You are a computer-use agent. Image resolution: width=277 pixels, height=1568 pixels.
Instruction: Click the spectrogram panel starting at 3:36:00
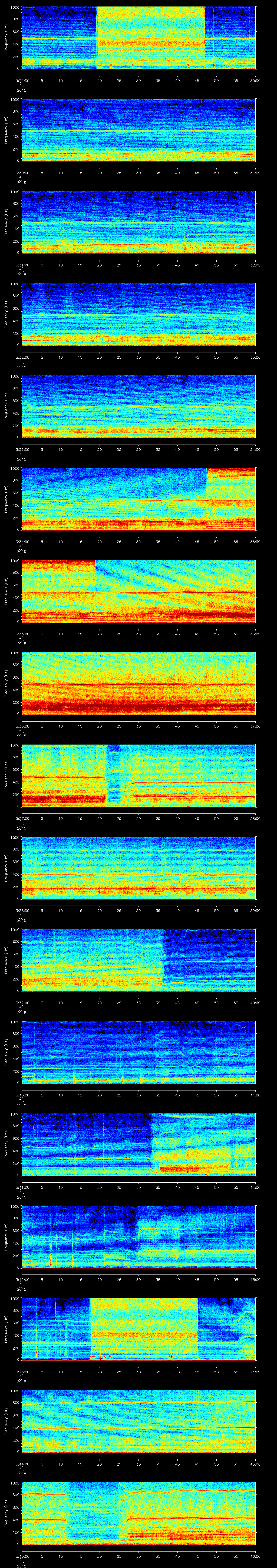pos(138,683)
